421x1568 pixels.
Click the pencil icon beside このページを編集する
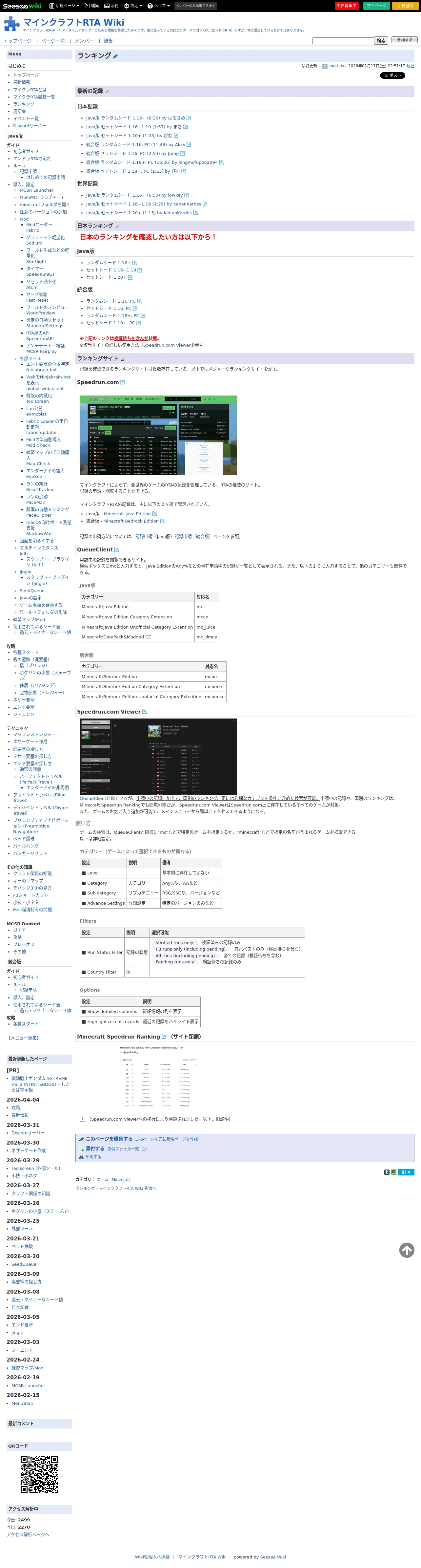[81, 1139]
